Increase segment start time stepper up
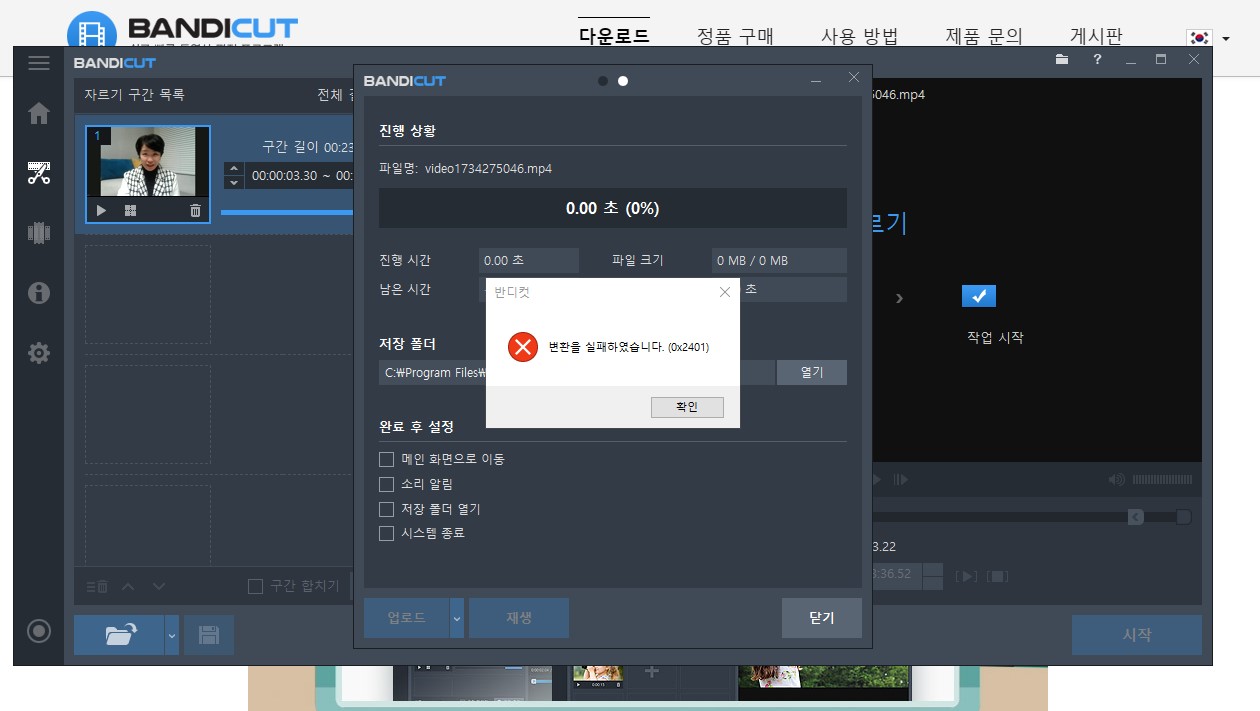 (x=234, y=168)
